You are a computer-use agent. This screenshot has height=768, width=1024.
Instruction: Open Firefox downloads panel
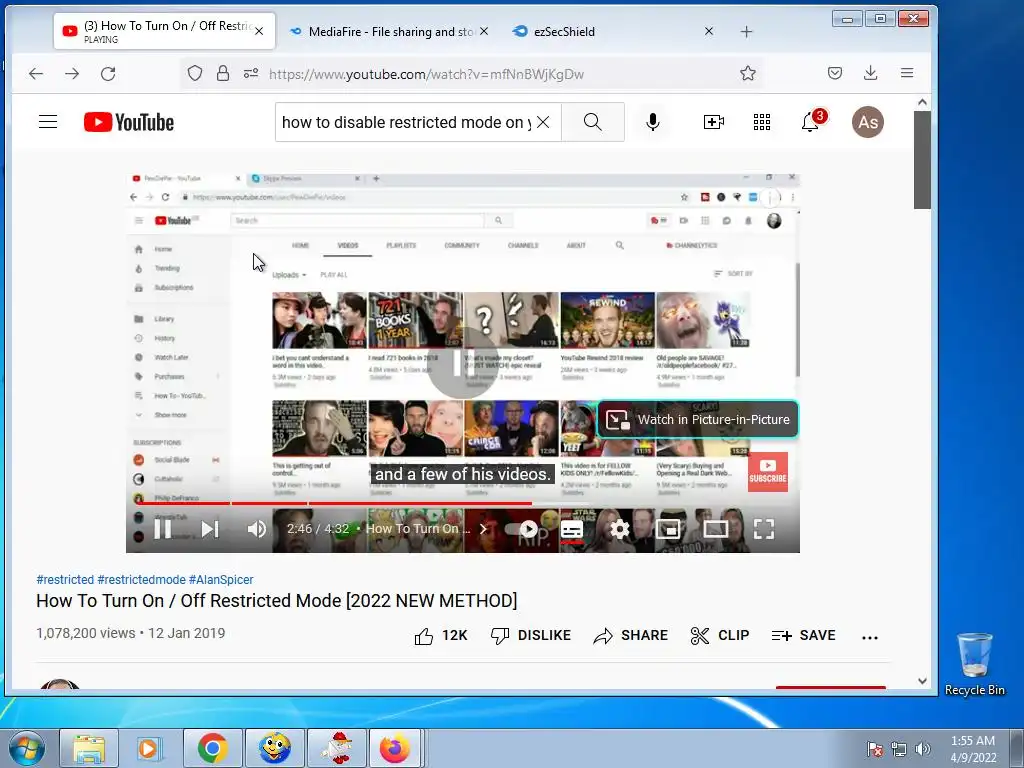[871, 73]
